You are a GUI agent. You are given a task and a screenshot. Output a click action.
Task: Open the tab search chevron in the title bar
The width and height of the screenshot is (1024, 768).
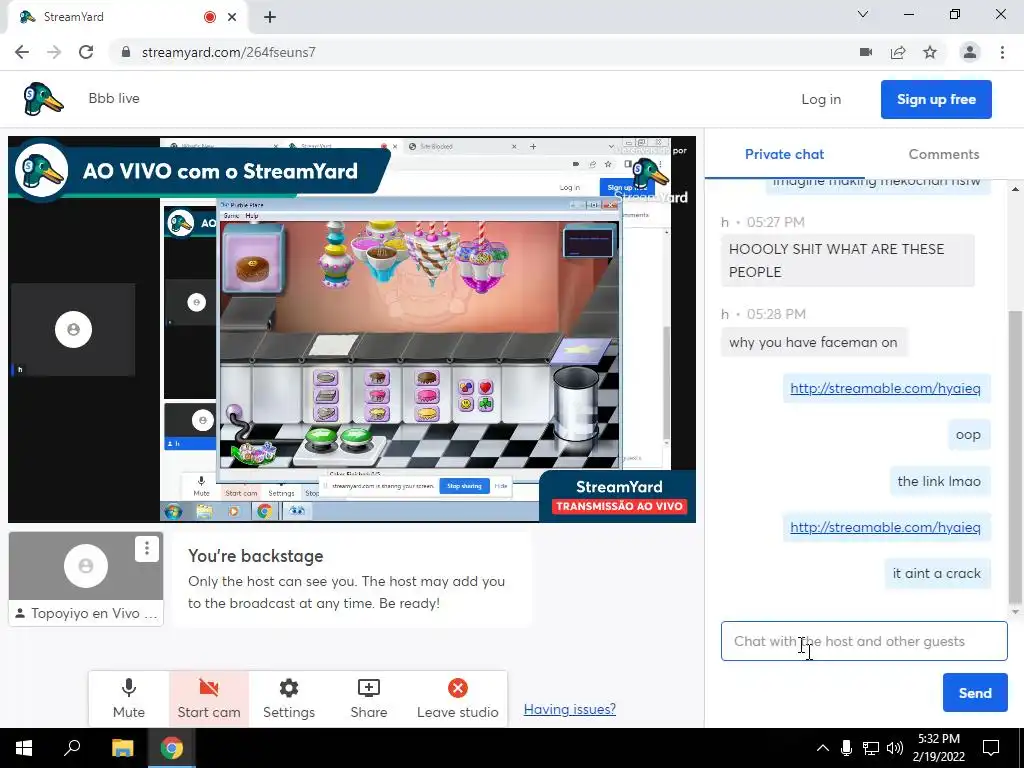click(863, 14)
